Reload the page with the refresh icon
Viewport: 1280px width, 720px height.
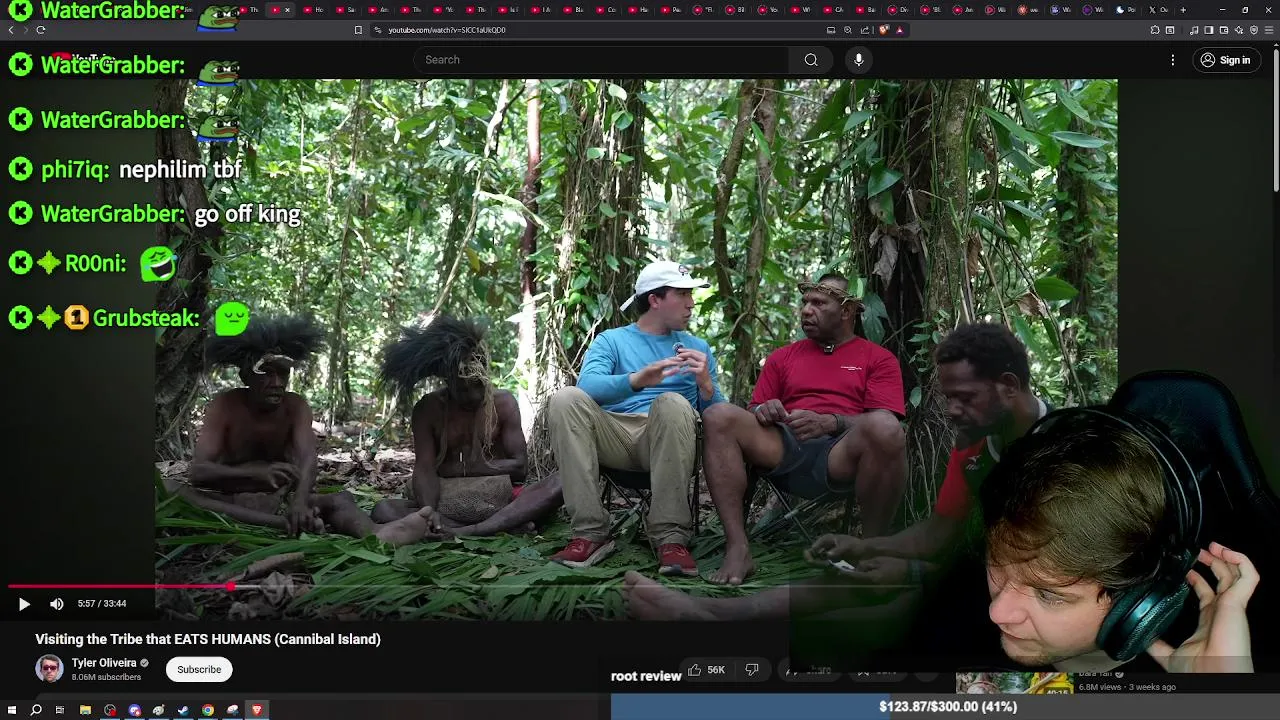tap(41, 30)
